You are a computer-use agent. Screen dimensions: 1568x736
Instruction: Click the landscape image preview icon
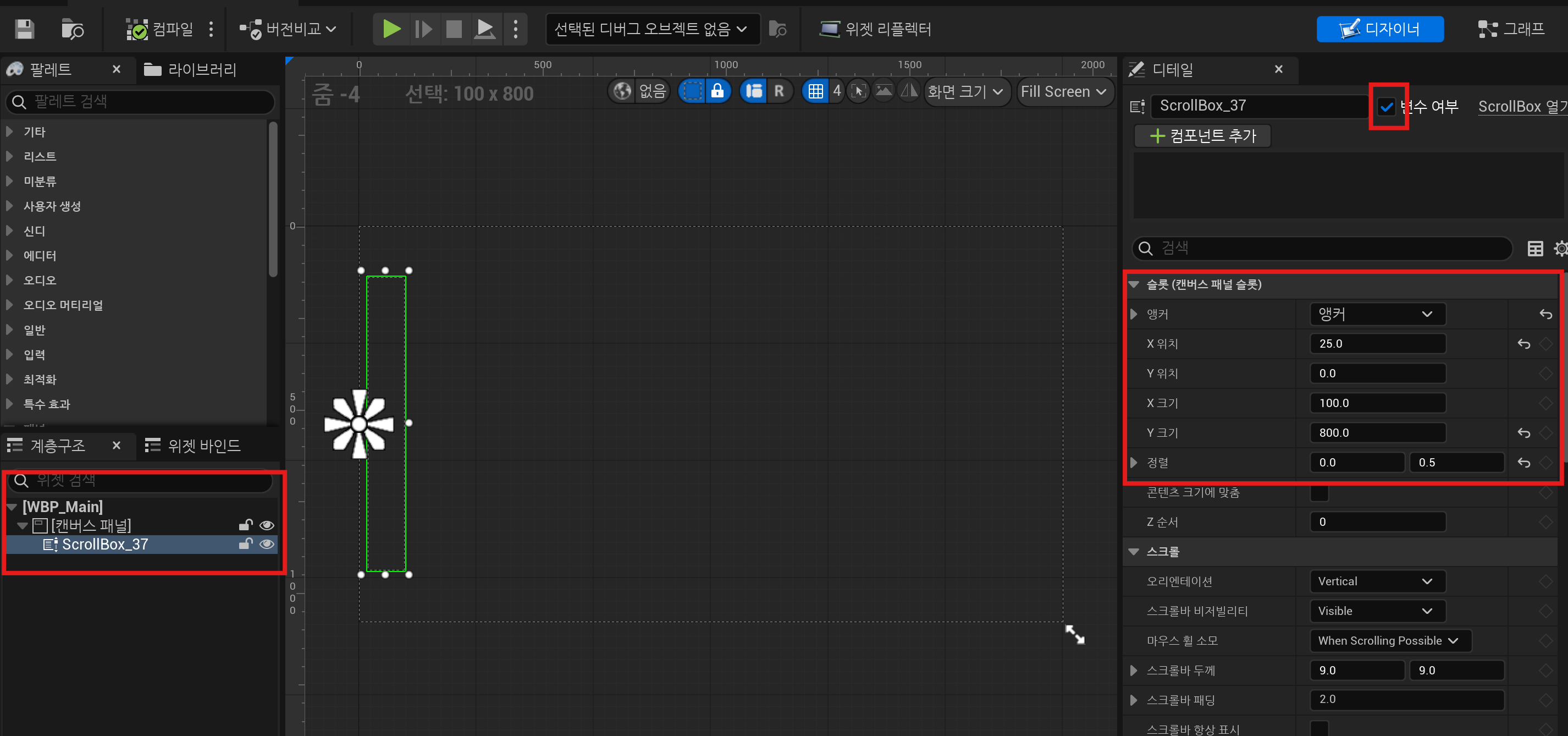click(x=884, y=91)
